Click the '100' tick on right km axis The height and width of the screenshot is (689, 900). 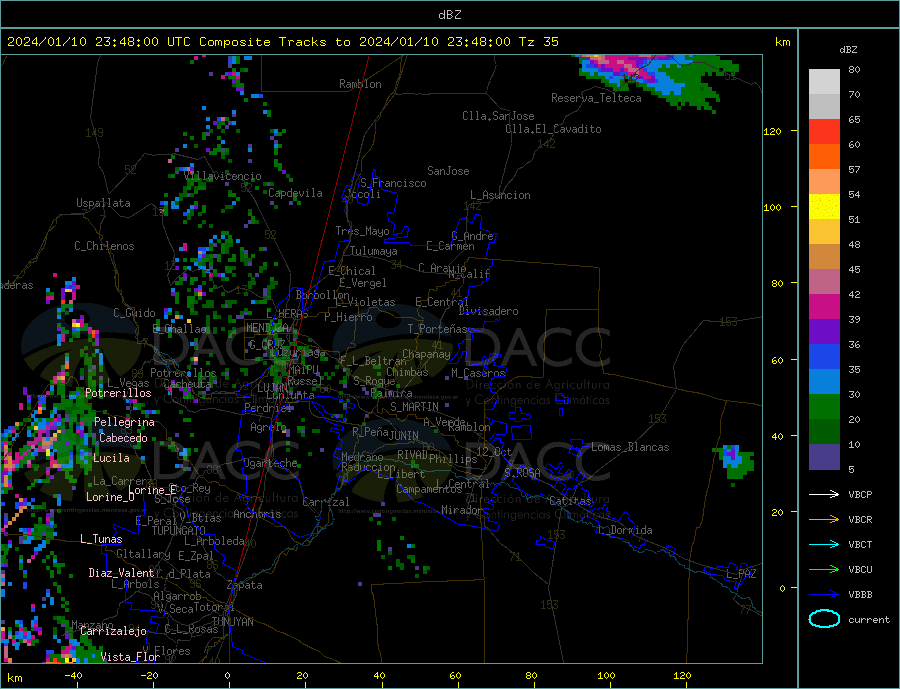pyautogui.click(x=772, y=207)
